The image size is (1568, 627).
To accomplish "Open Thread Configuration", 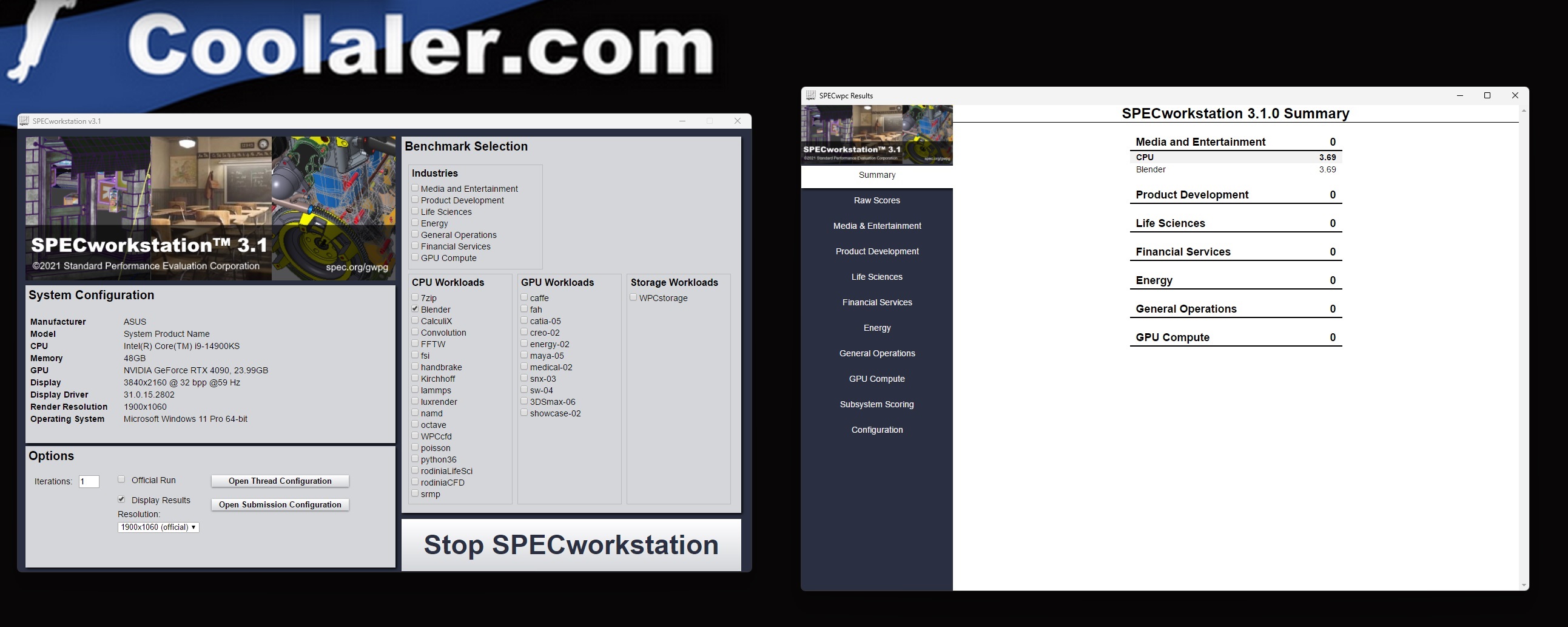I will click(x=280, y=481).
